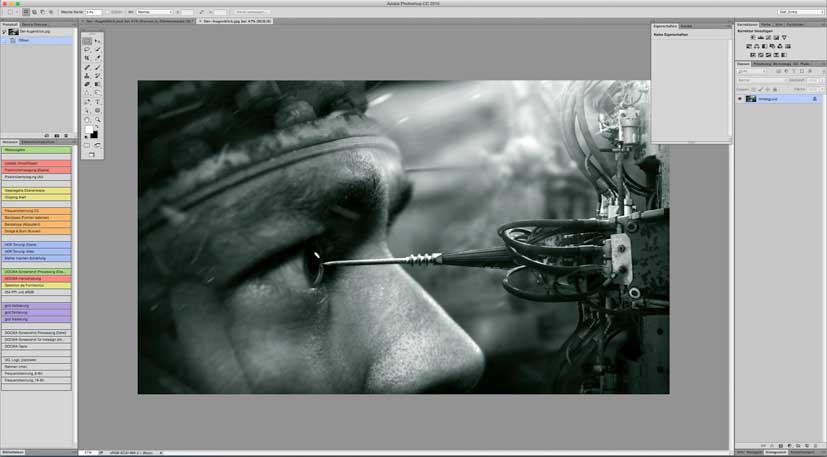827x457 pixels.
Task: Open the workspace switcher dropdown top right
Action: (x=800, y=12)
